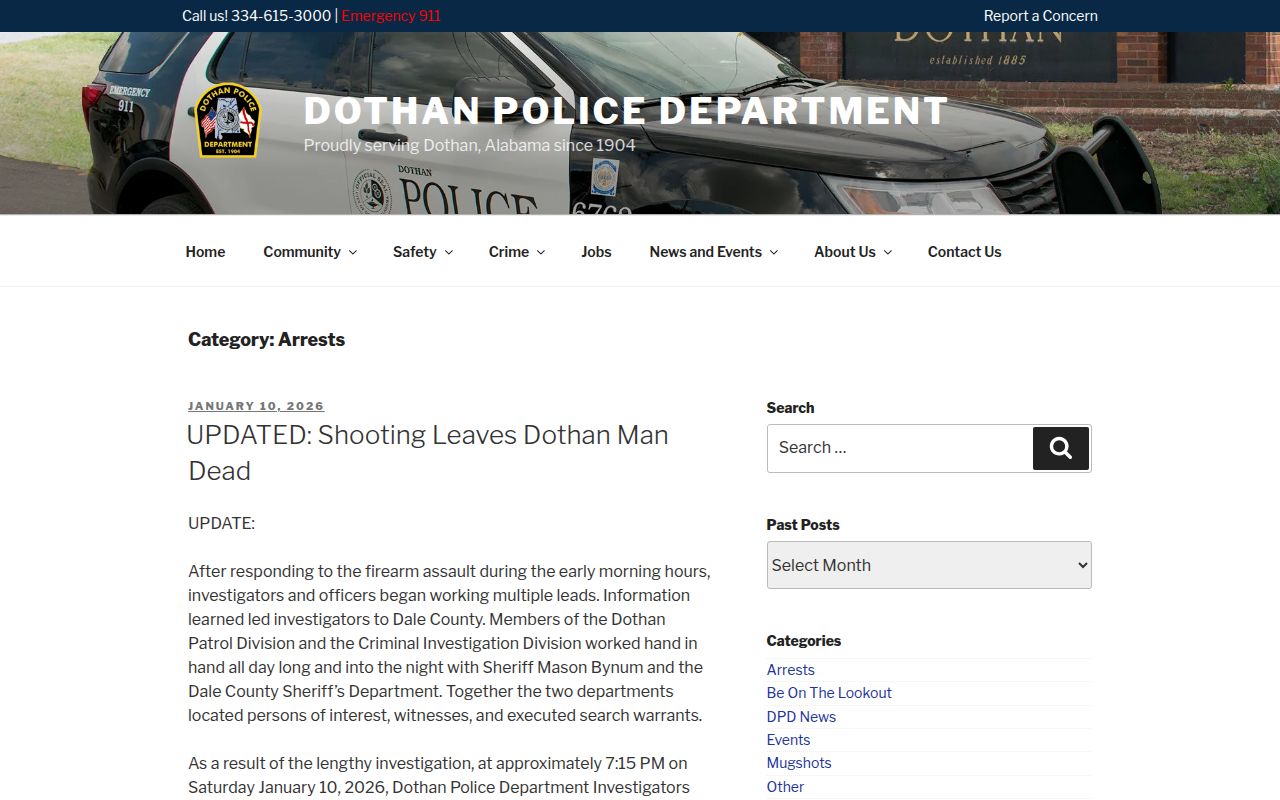This screenshot has width=1280, height=800.
Task: Open the Community menu
Action: click(302, 252)
